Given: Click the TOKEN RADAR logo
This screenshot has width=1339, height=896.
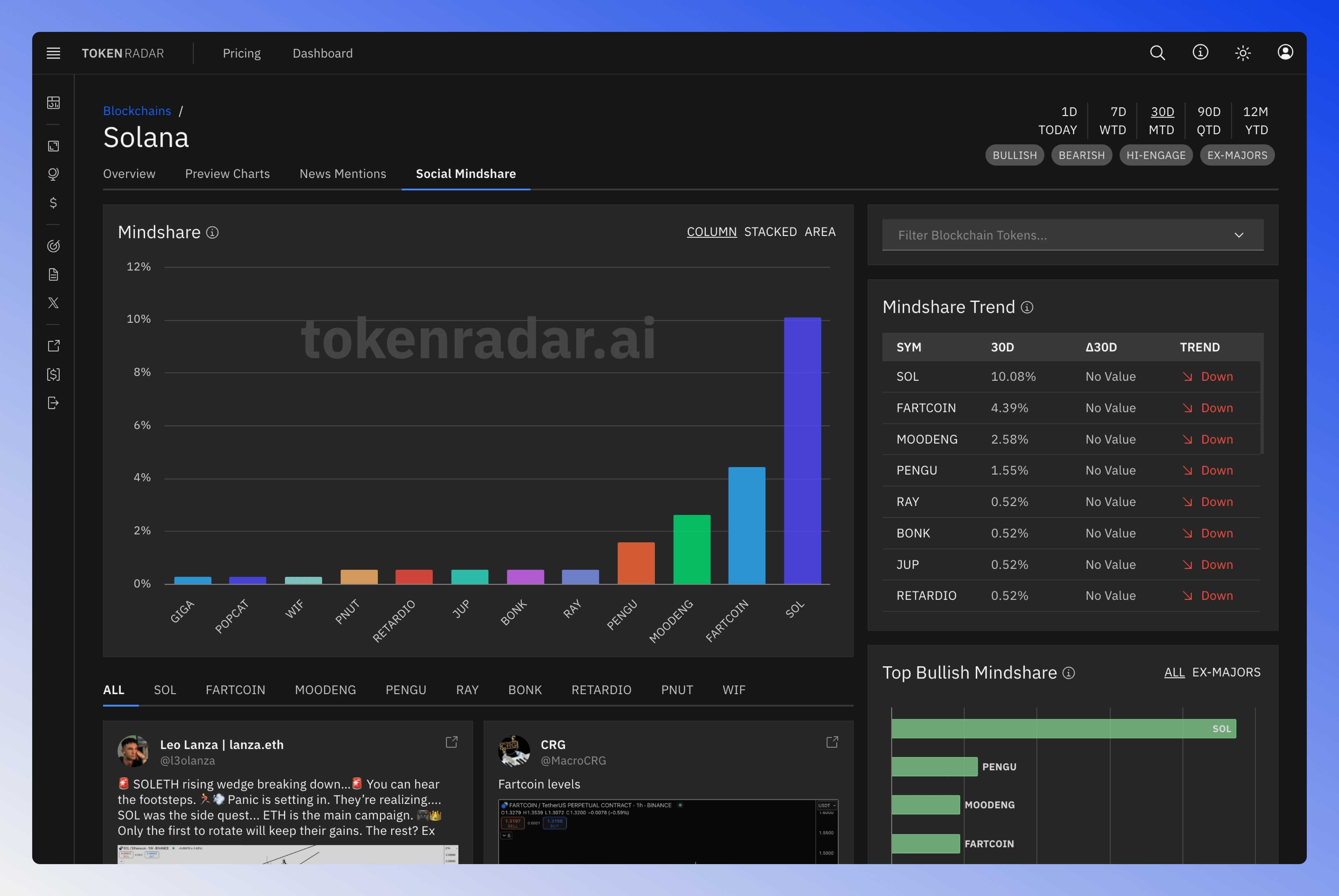Looking at the screenshot, I should (x=123, y=53).
